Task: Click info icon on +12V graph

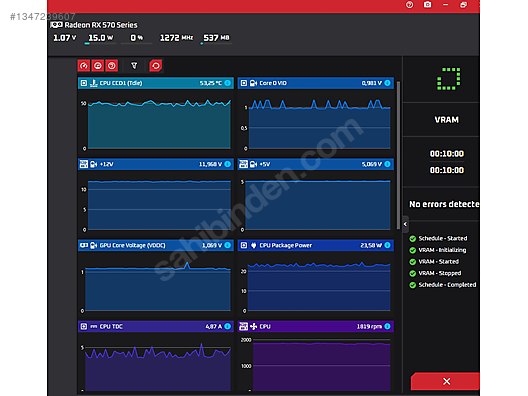Action: [228, 164]
